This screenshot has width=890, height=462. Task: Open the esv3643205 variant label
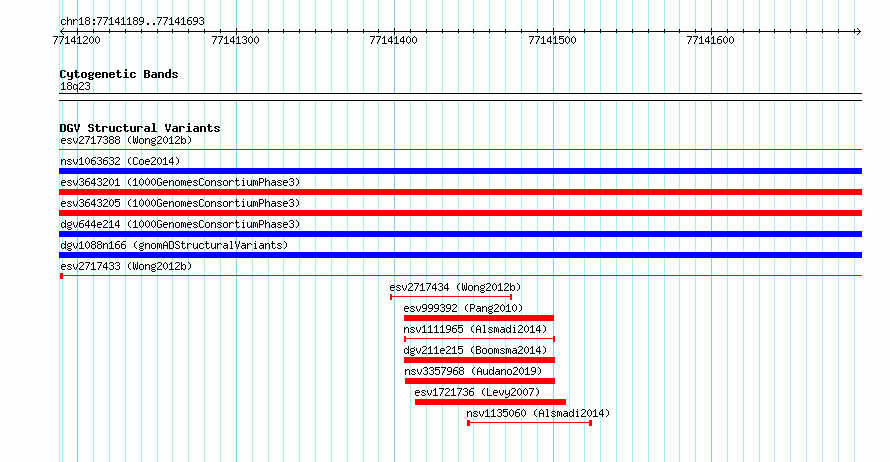[x=180, y=203]
